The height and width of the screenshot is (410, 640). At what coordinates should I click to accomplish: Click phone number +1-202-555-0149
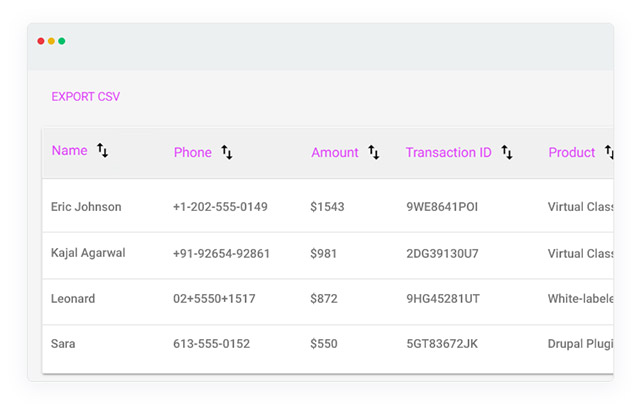pos(220,207)
